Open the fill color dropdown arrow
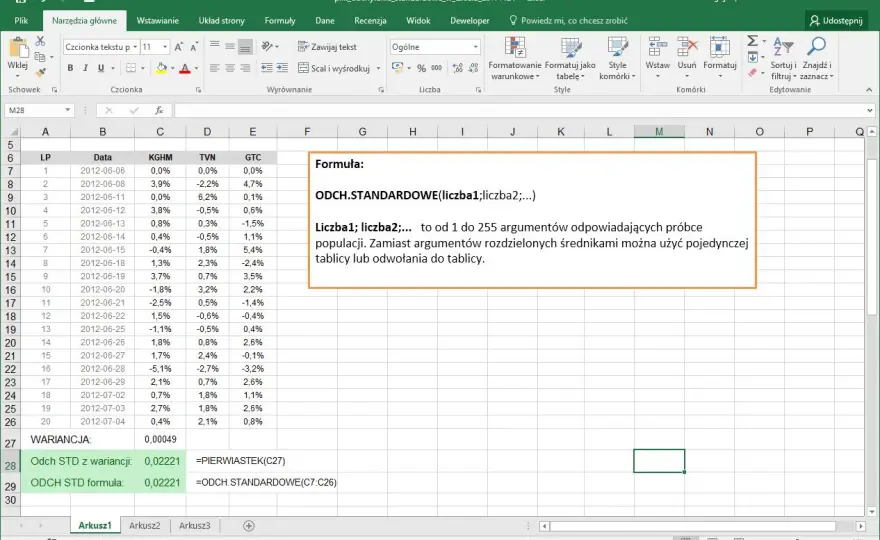Viewport: 880px width, 540px height. 172,68
